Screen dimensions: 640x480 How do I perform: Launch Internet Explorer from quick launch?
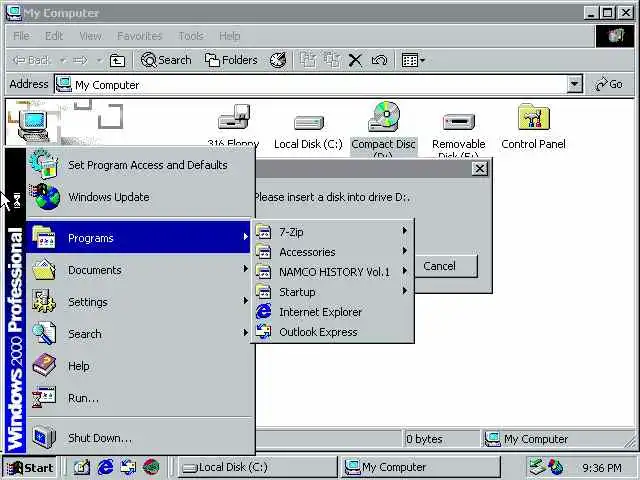[x=105, y=467]
